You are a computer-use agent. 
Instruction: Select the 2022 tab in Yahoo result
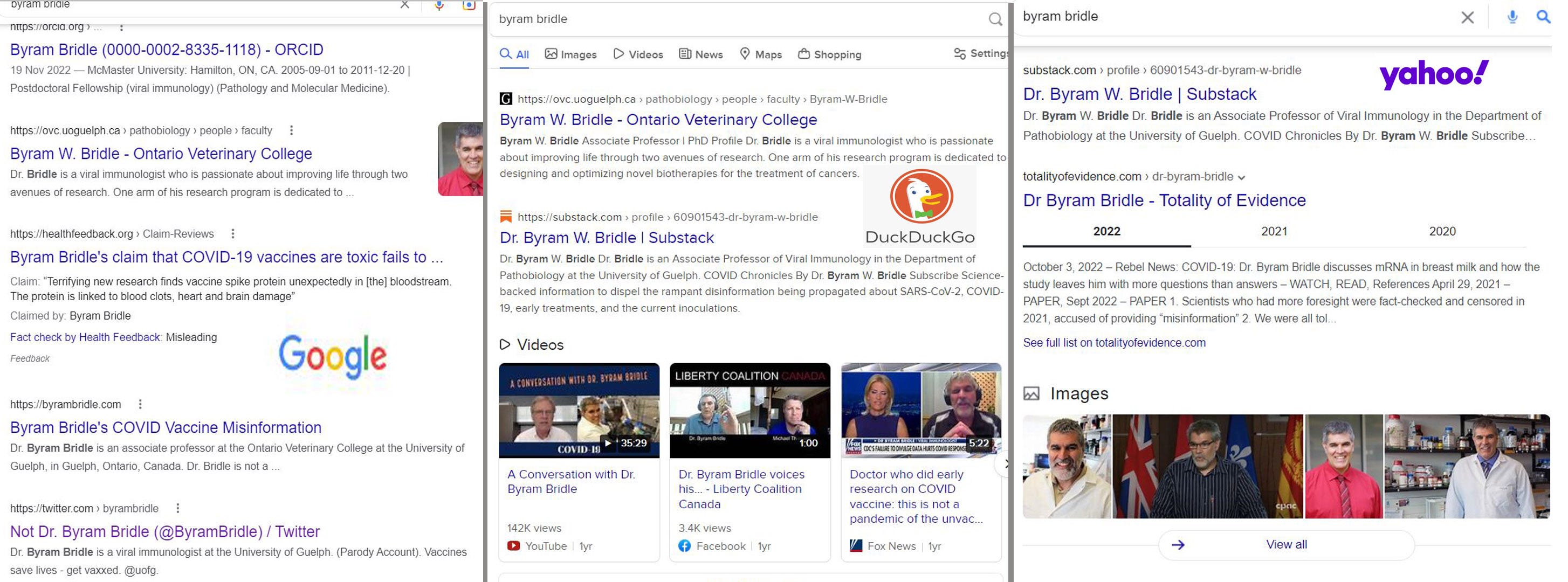(x=1106, y=232)
